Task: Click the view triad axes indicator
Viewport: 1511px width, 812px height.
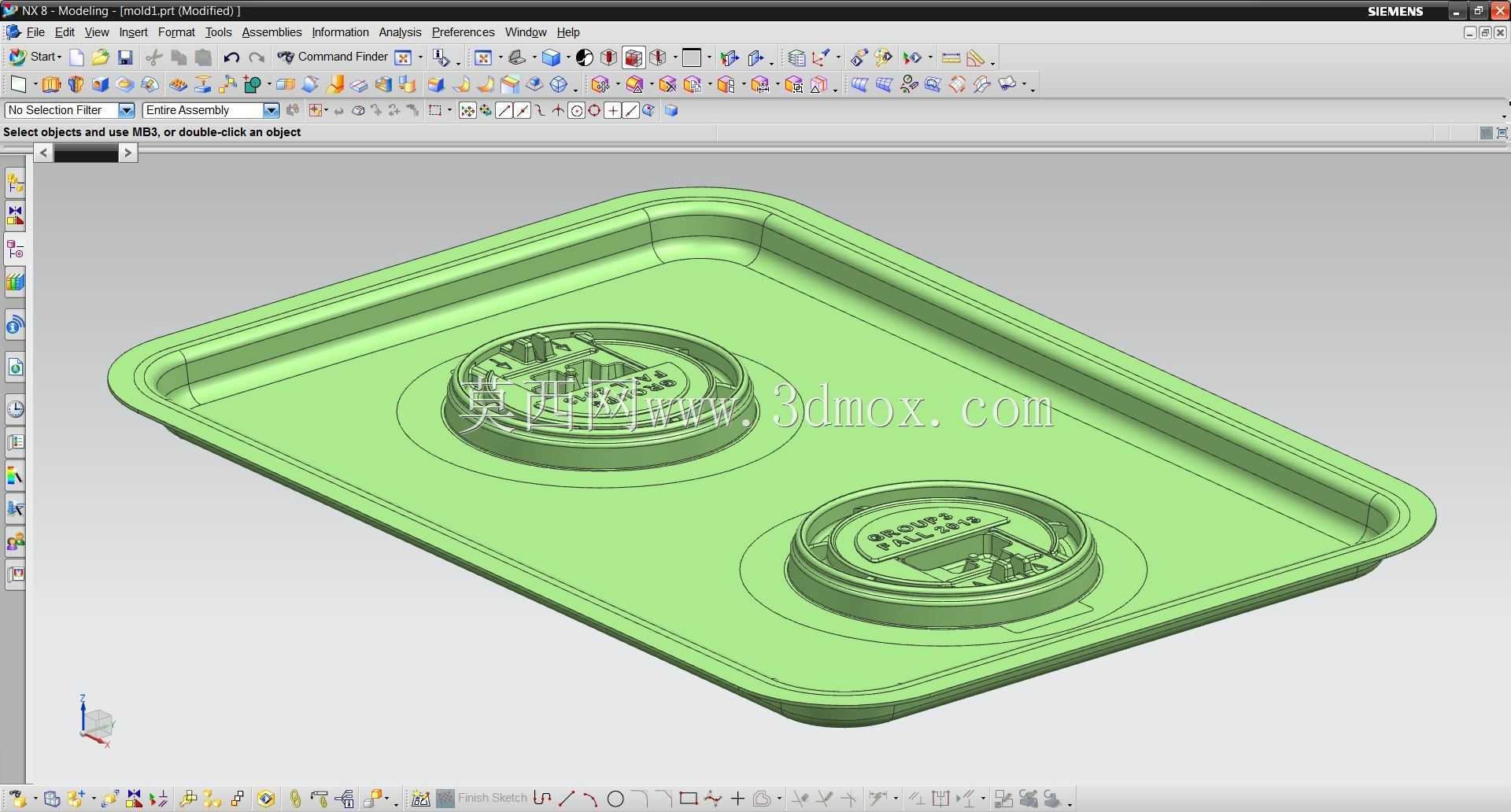Action: coord(97,721)
